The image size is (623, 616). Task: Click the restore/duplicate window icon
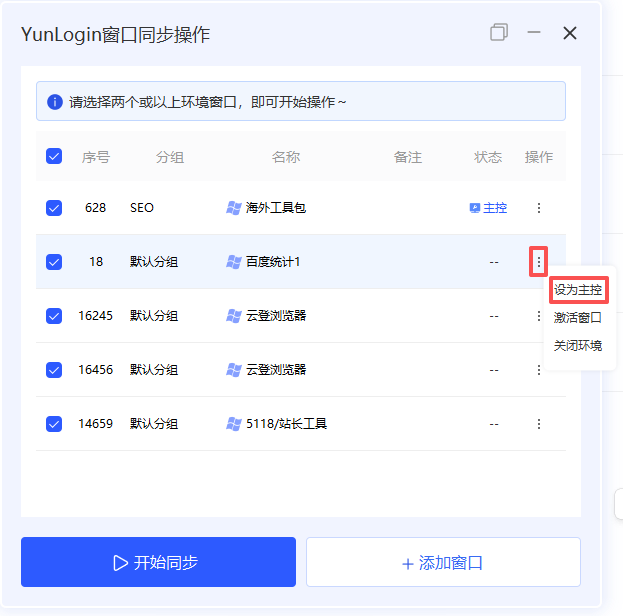(499, 32)
